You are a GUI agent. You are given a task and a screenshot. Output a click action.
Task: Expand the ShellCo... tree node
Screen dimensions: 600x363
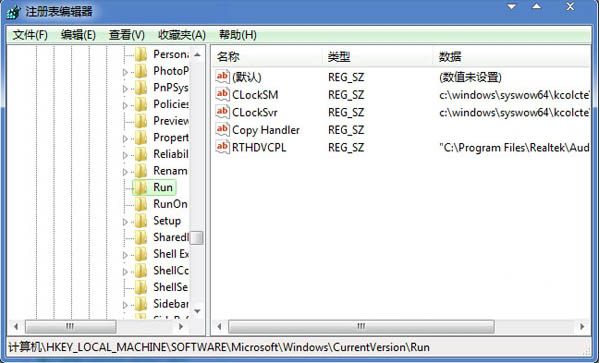125,272
